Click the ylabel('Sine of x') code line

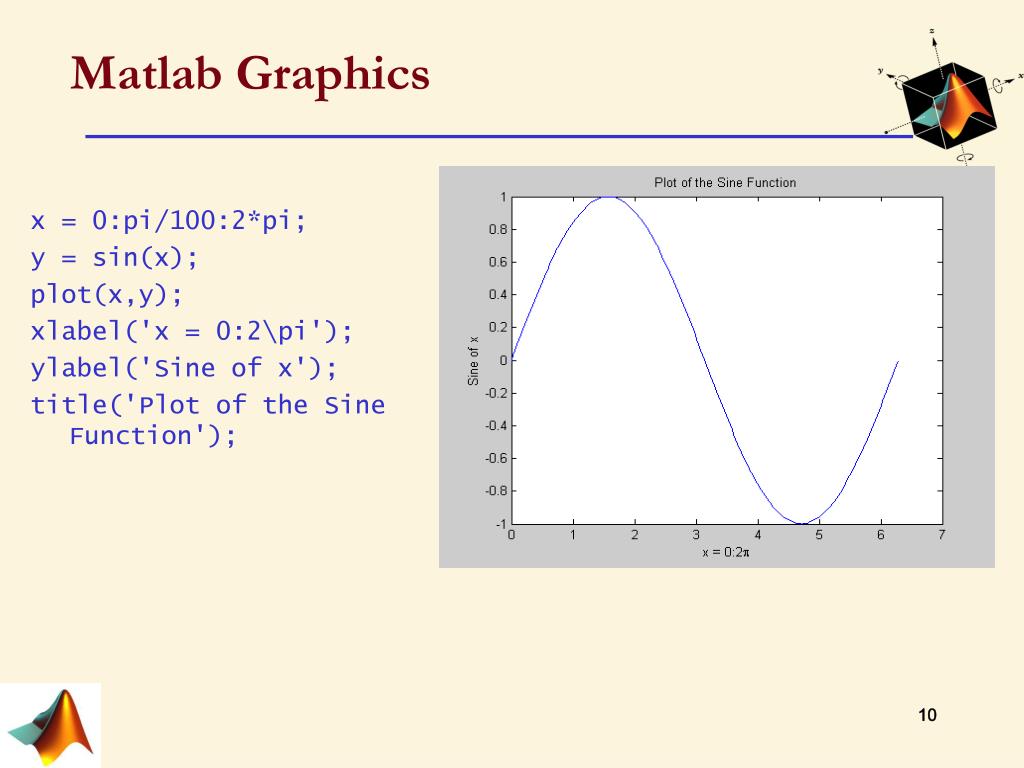(x=184, y=368)
